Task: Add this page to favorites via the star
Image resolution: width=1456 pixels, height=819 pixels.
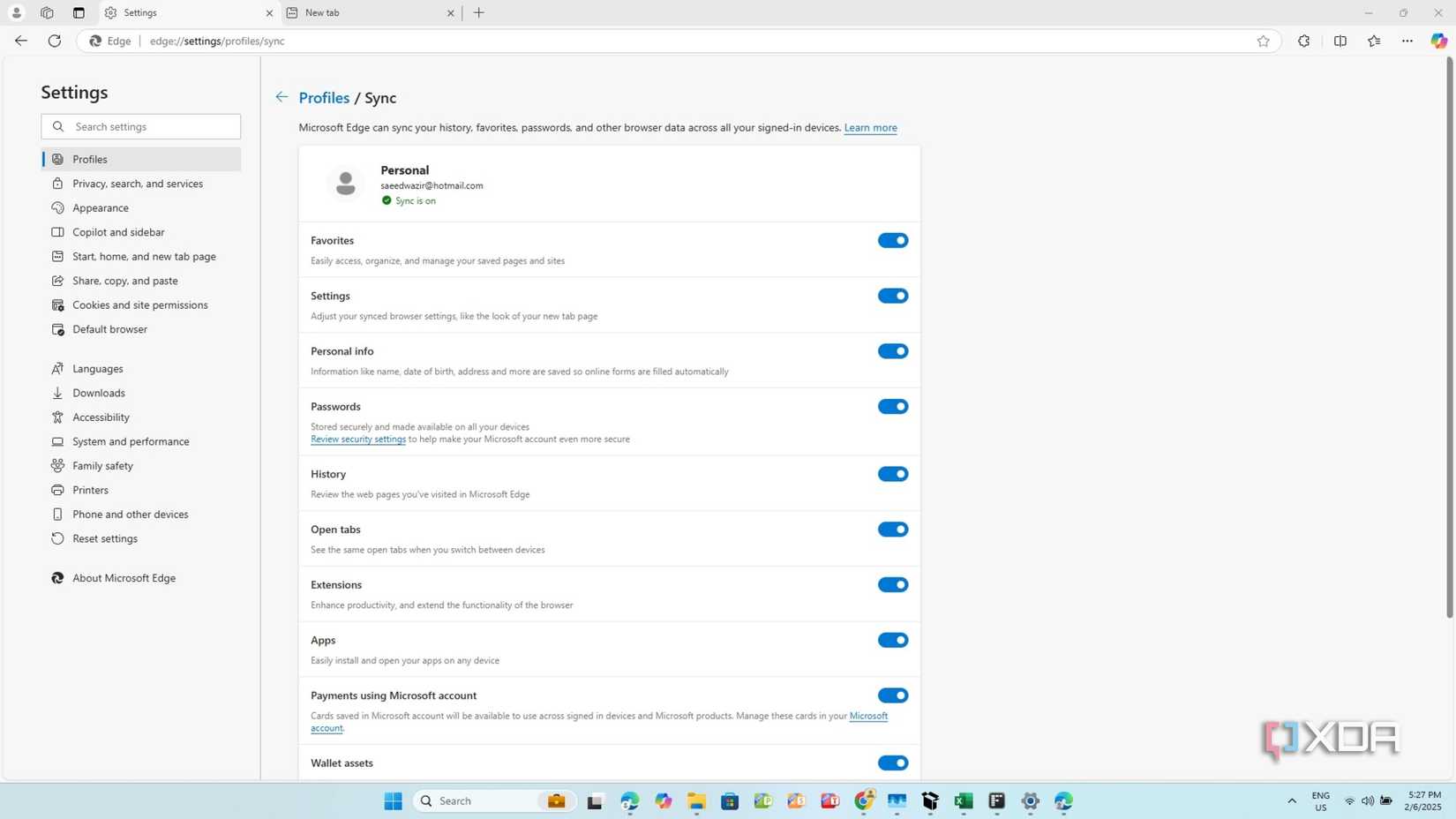Action: click(x=1263, y=41)
